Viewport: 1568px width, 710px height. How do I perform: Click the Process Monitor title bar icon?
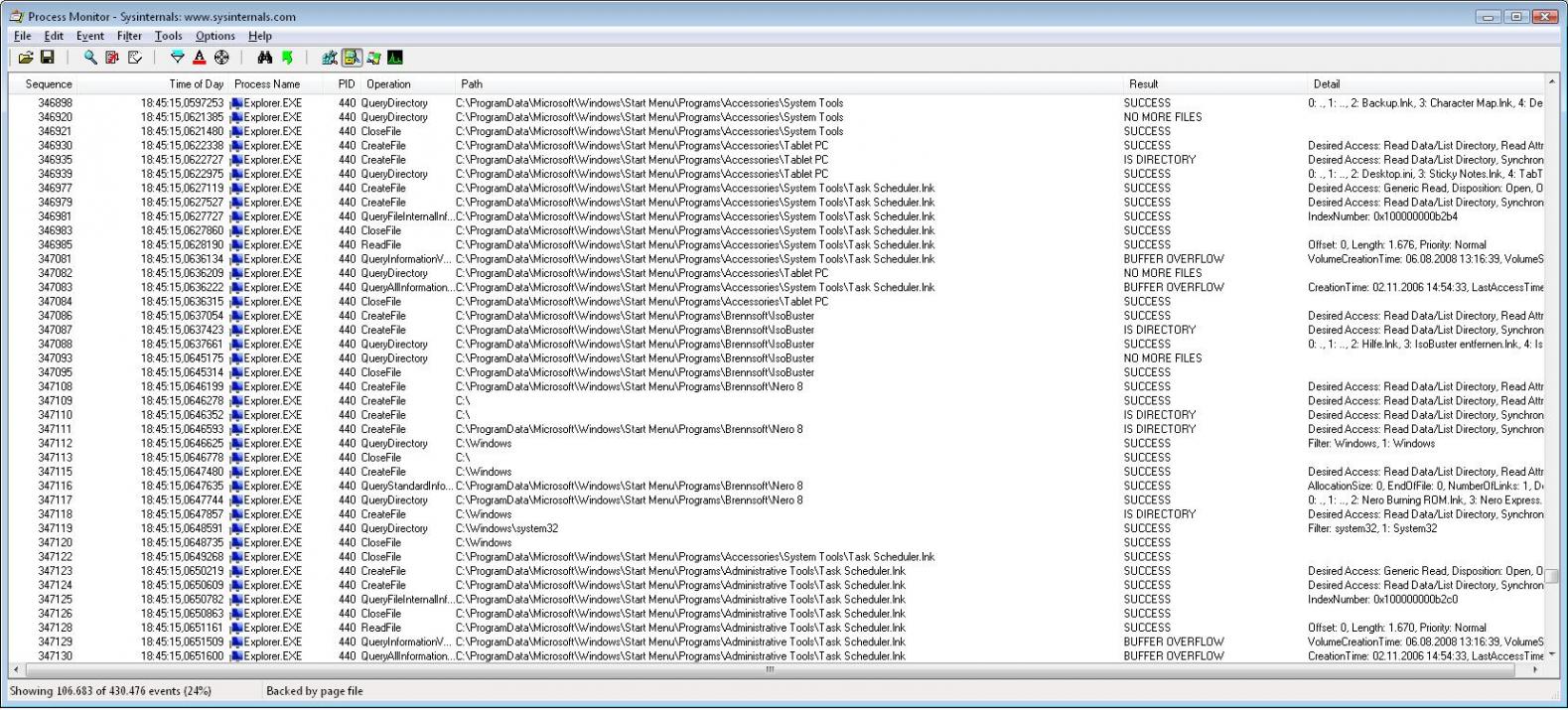16,17
